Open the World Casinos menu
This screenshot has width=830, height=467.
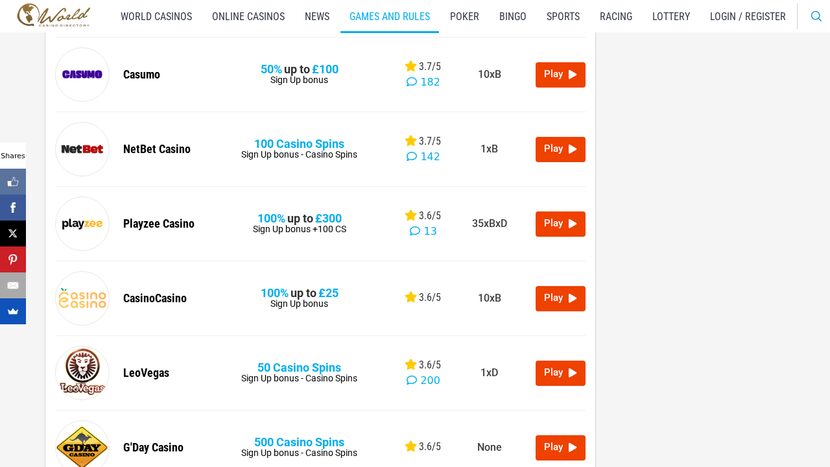(156, 17)
